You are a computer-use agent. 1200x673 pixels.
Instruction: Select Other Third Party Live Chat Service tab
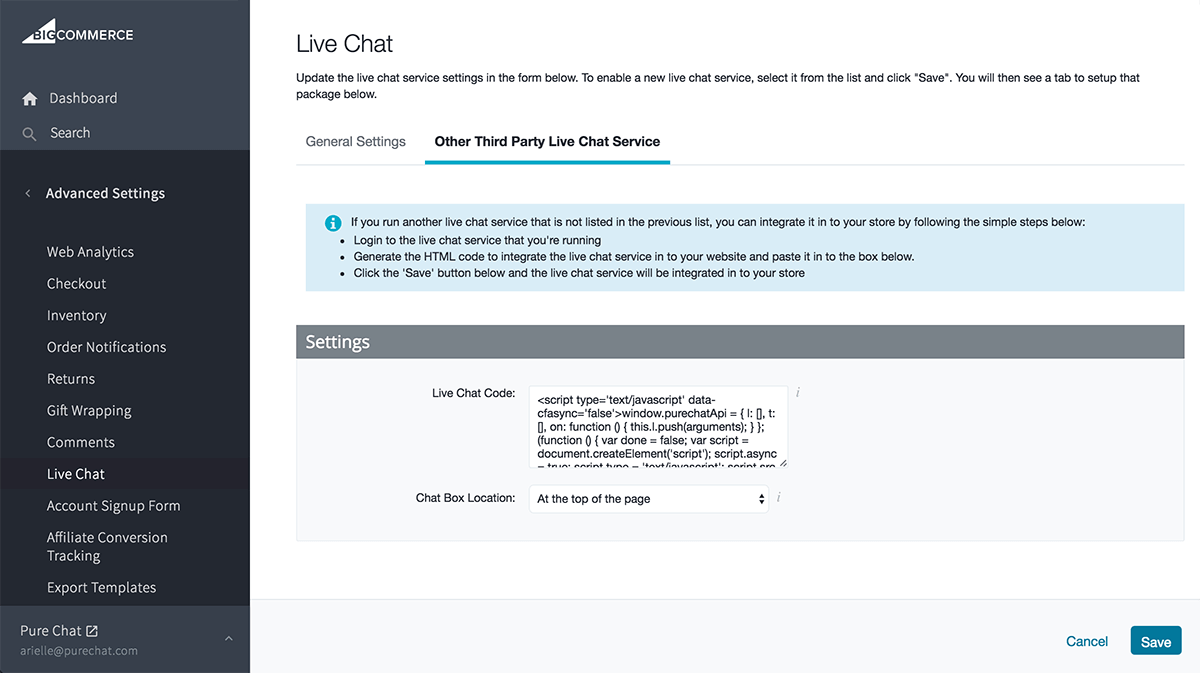[x=547, y=141]
